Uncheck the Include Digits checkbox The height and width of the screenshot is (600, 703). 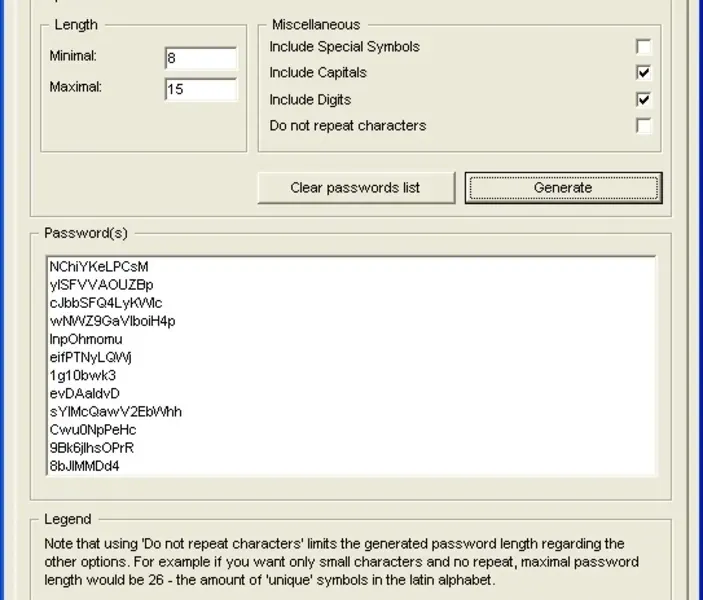click(x=643, y=100)
